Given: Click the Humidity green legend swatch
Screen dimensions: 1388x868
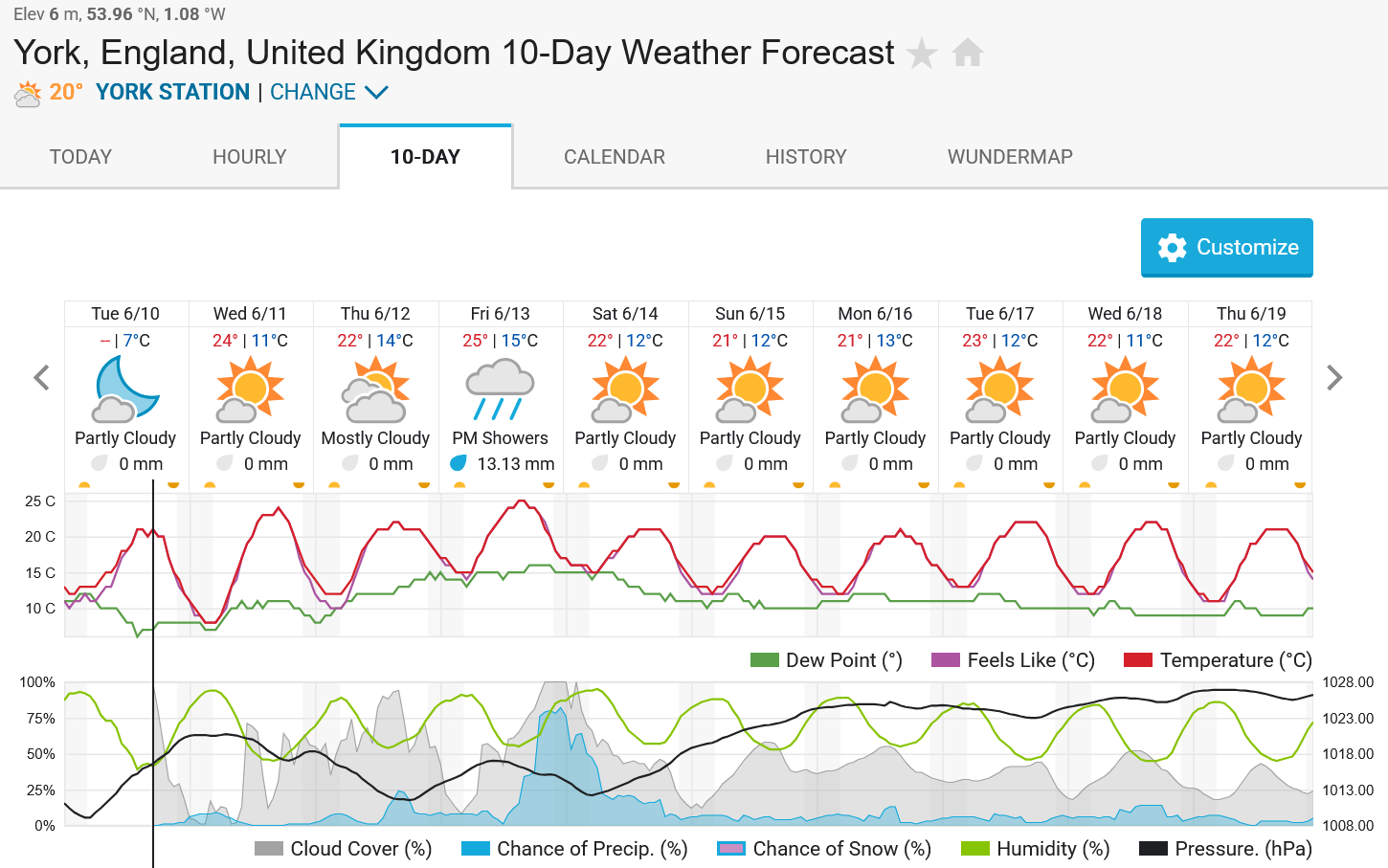Looking at the screenshot, I should pos(974,849).
